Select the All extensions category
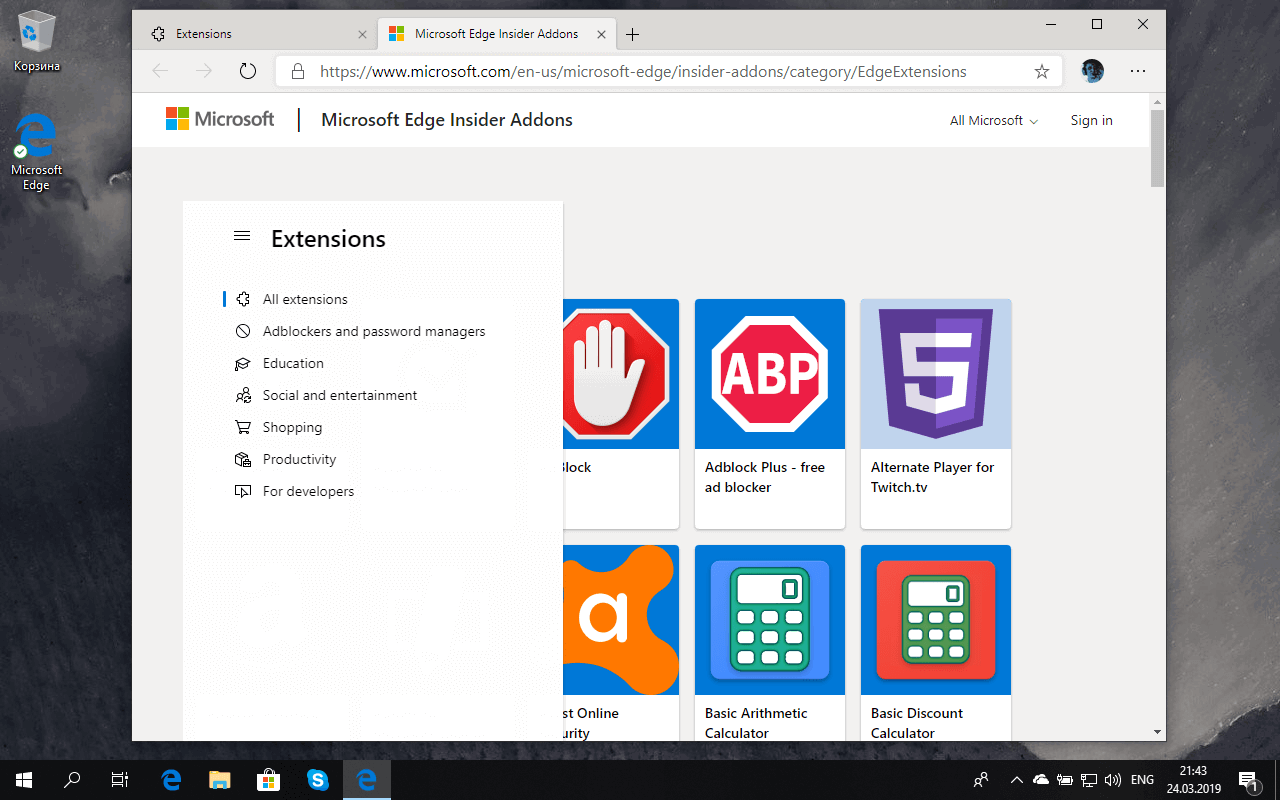This screenshot has height=800, width=1280. pyautogui.click(x=305, y=299)
